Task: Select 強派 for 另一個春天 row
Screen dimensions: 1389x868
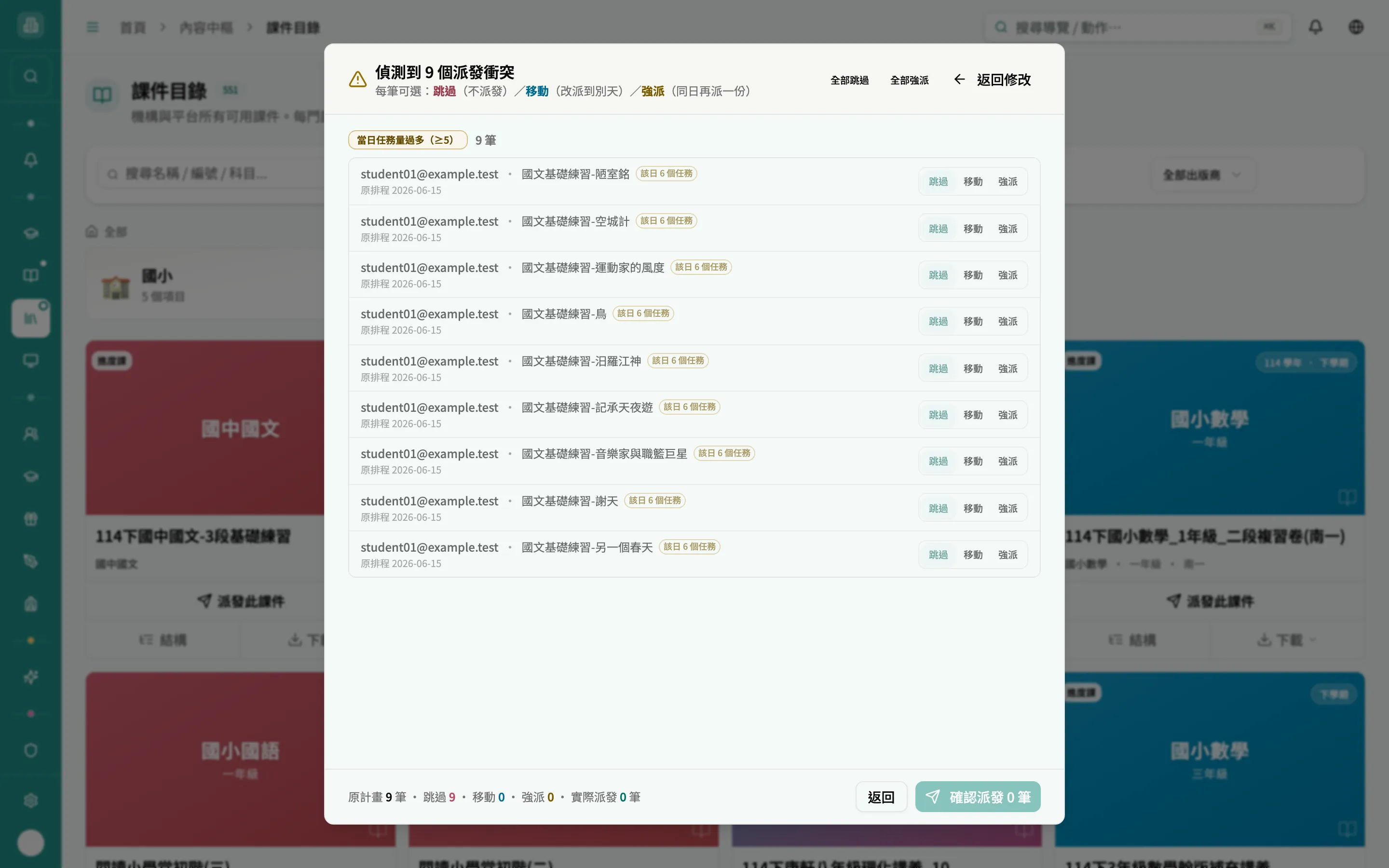Action: pyautogui.click(x=1008, y=555)
